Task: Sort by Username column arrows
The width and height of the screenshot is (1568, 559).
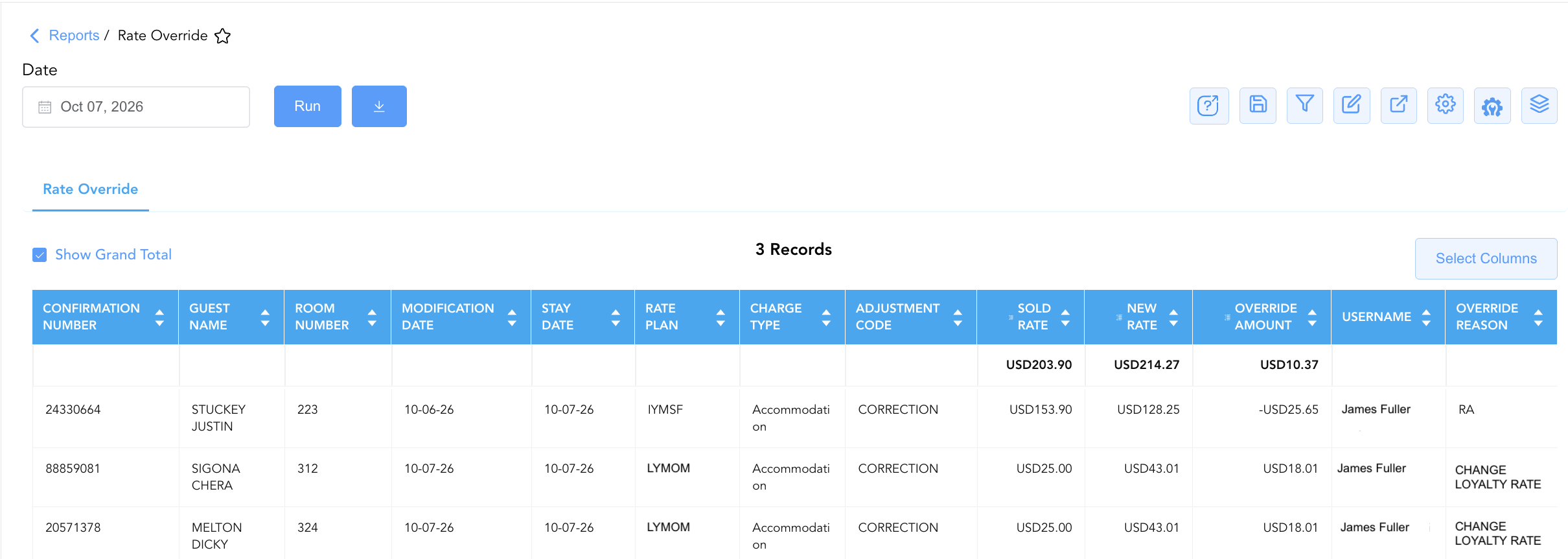Action: (1426, 317)
